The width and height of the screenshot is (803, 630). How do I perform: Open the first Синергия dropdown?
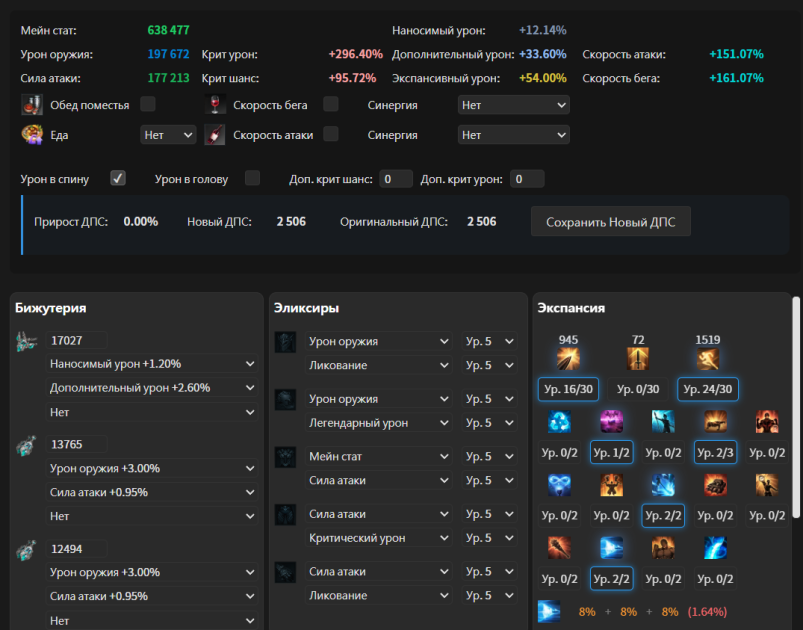click(x=514, y=105)
